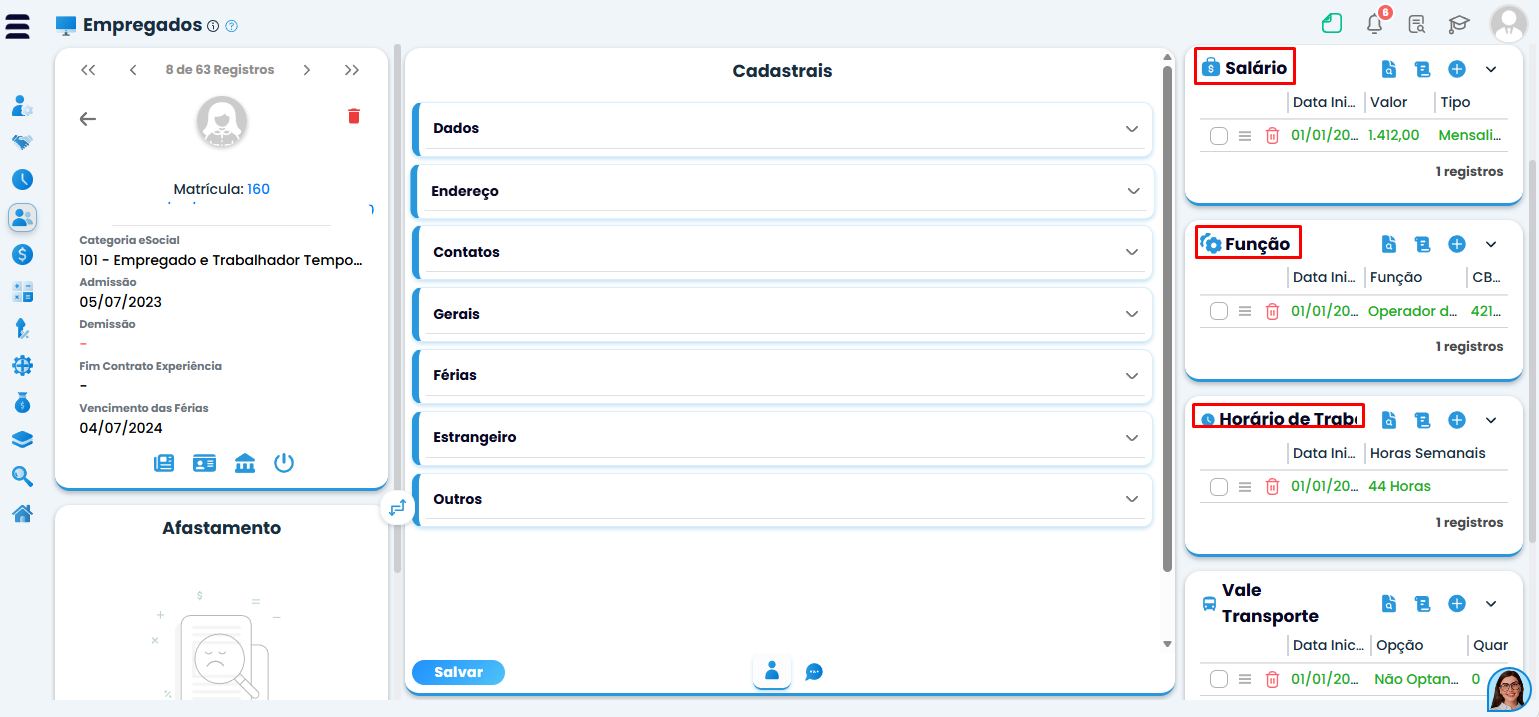Open the chat bubble icon beside Salvar
This screenshot has width=1539, height=717.
pyautogui.click(x=814, y=672)
